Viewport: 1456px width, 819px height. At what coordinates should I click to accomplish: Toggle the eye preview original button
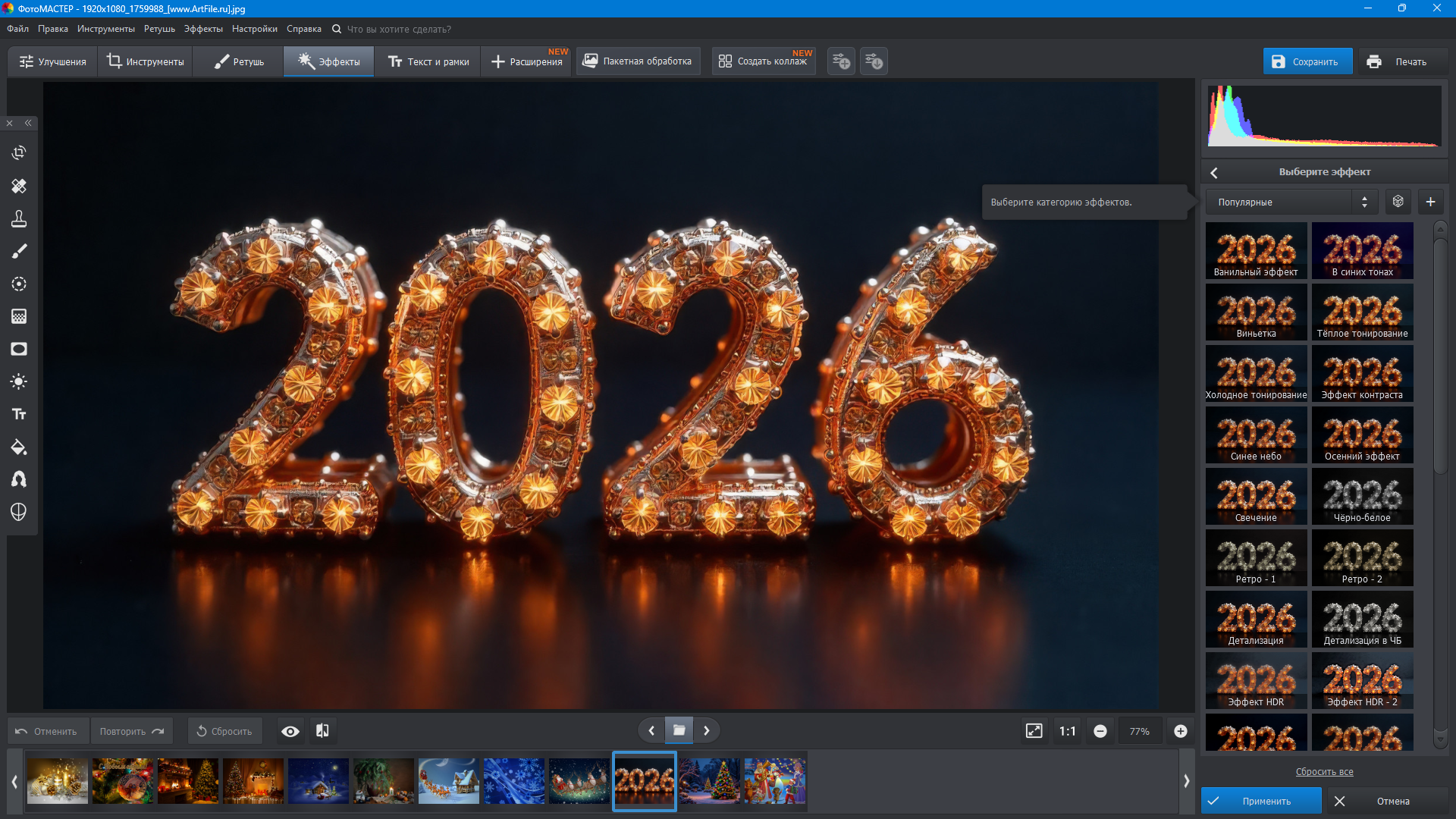coord(290,731)
